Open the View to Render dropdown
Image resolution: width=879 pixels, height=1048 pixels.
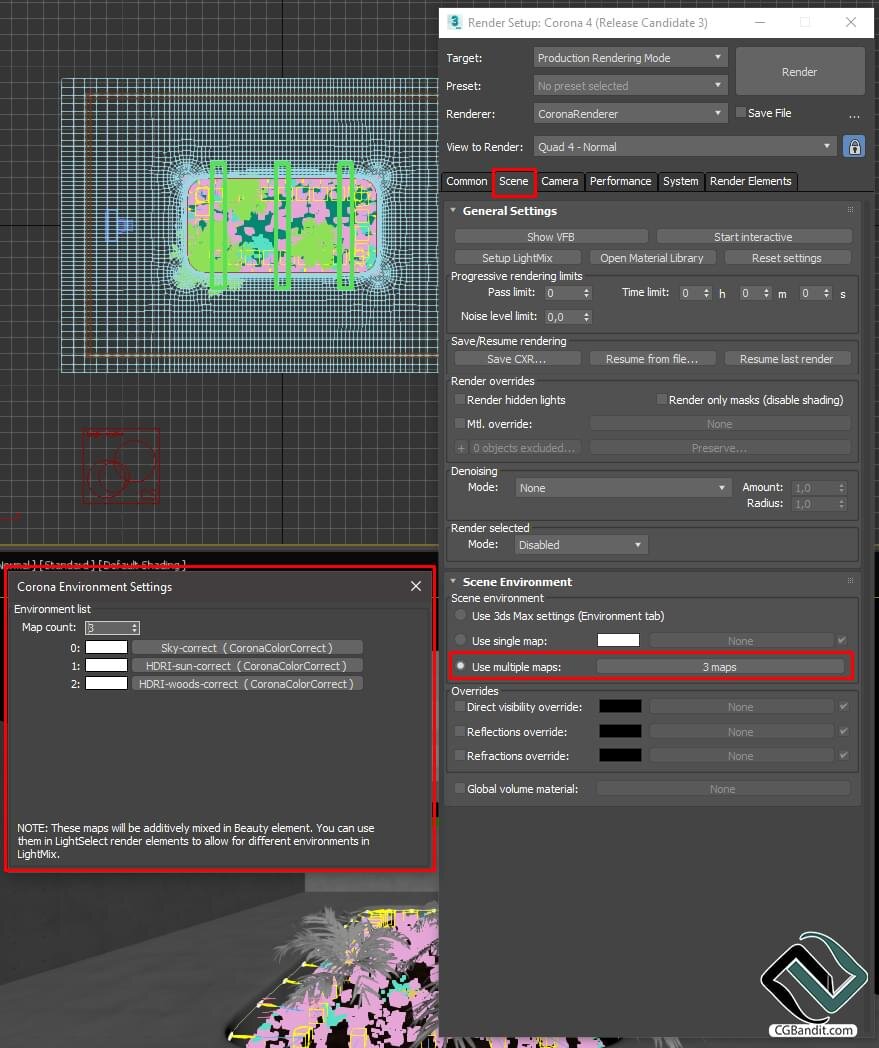684,146
